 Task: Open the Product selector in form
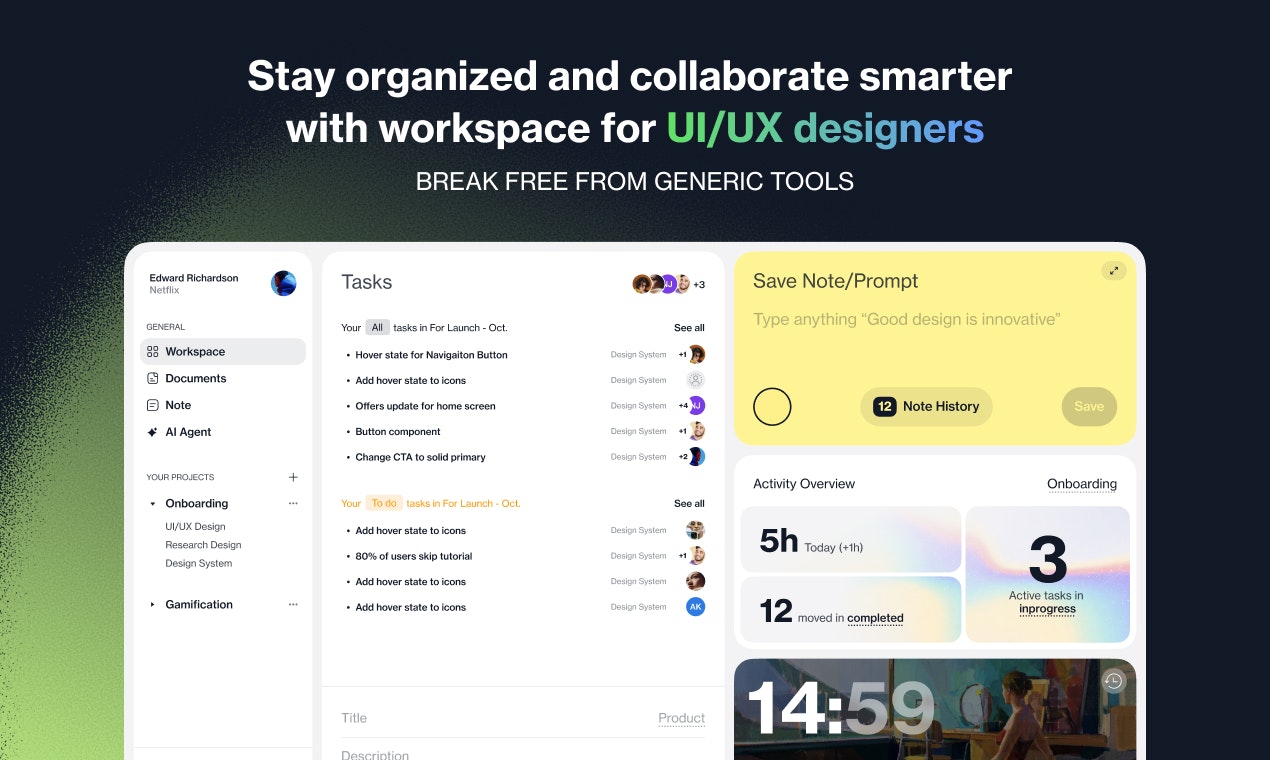coord(681,718)
